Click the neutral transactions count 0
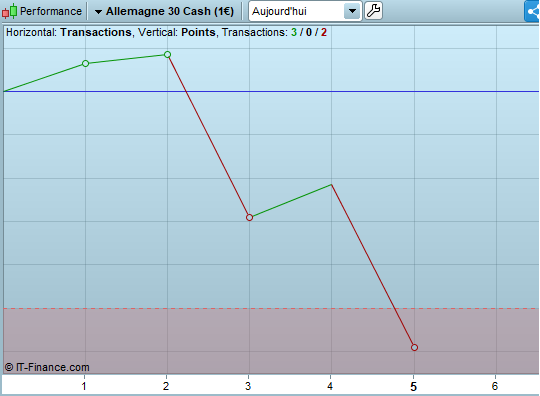540x396 pixels. point(309,32)
